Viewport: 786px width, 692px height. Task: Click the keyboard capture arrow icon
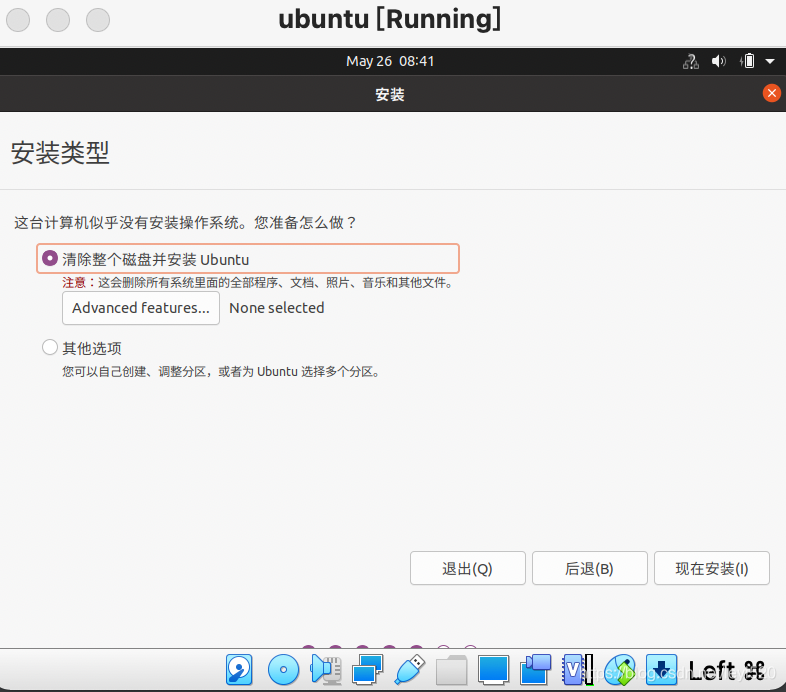coord(661,670)
